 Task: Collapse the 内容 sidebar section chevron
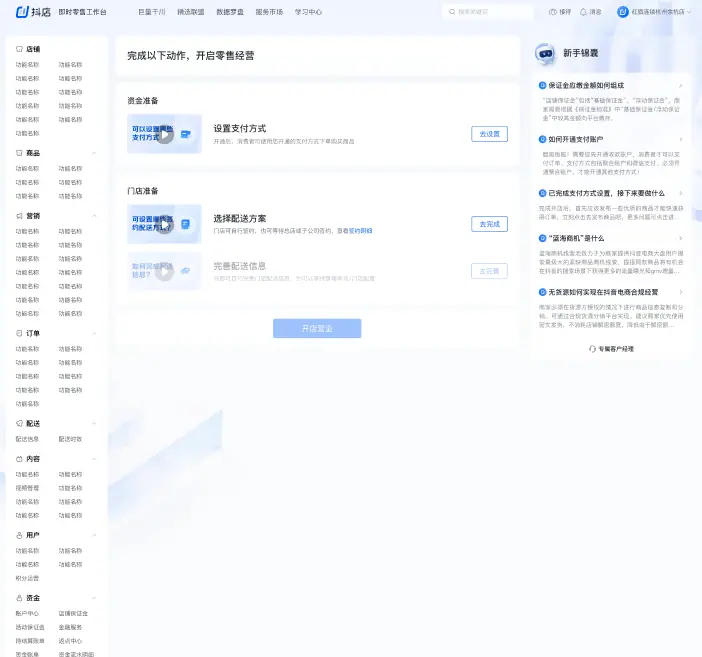click(94, 459)
